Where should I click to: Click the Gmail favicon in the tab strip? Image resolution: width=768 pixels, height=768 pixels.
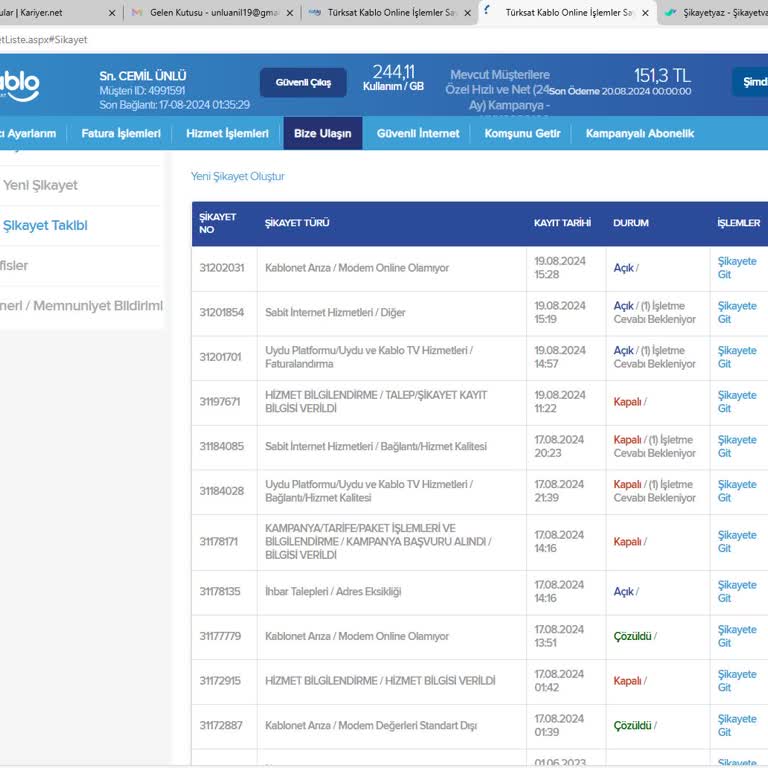(137, 12)
